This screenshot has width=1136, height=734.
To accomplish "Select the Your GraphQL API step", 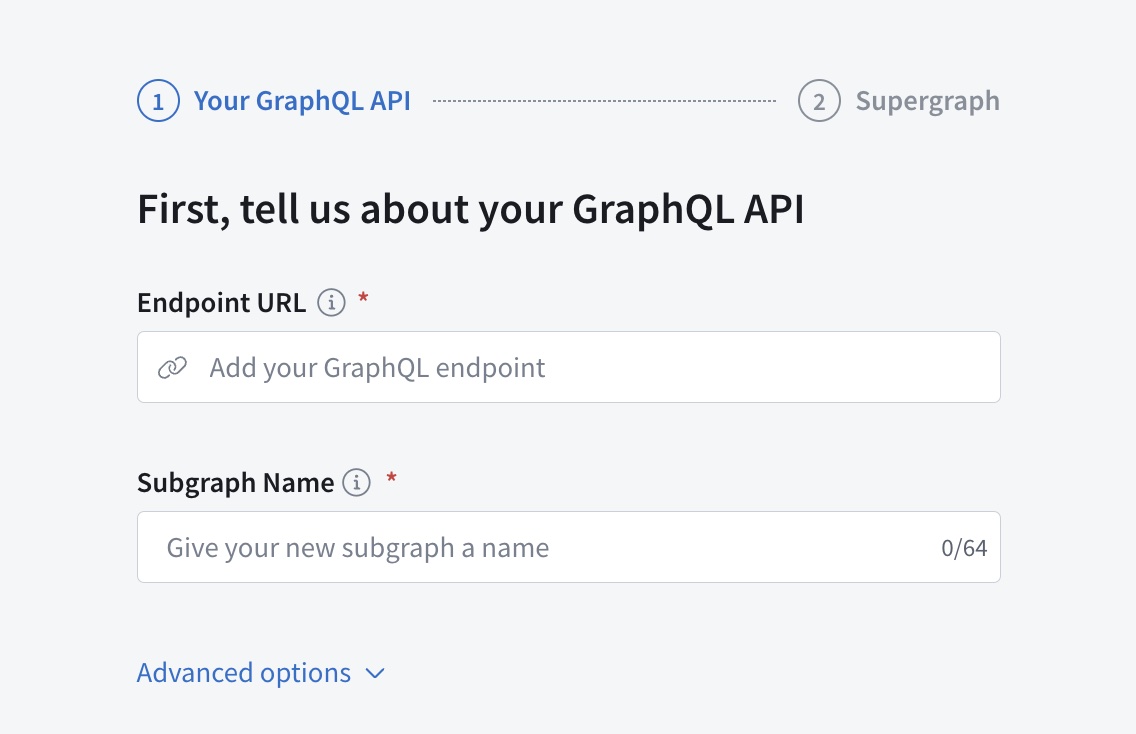I will pos(302,100).
